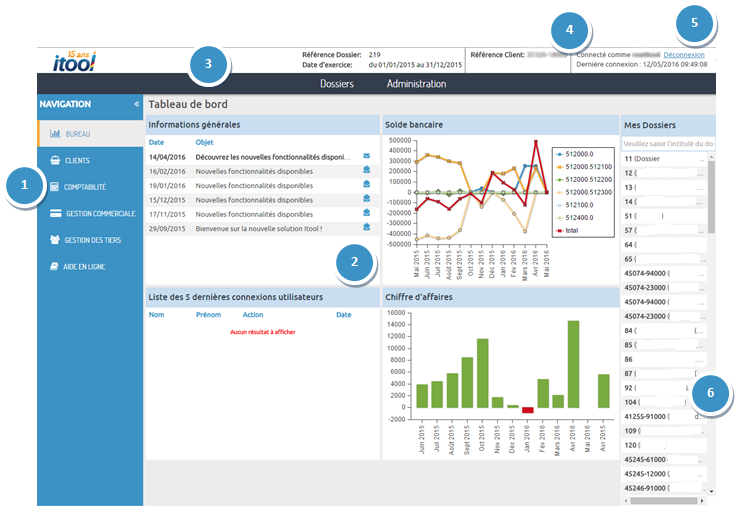Open the envelope icon for the 29/09/2015 message
This screenshot has height=506, width=735.
pyautogui.click(x=367, y=227)
